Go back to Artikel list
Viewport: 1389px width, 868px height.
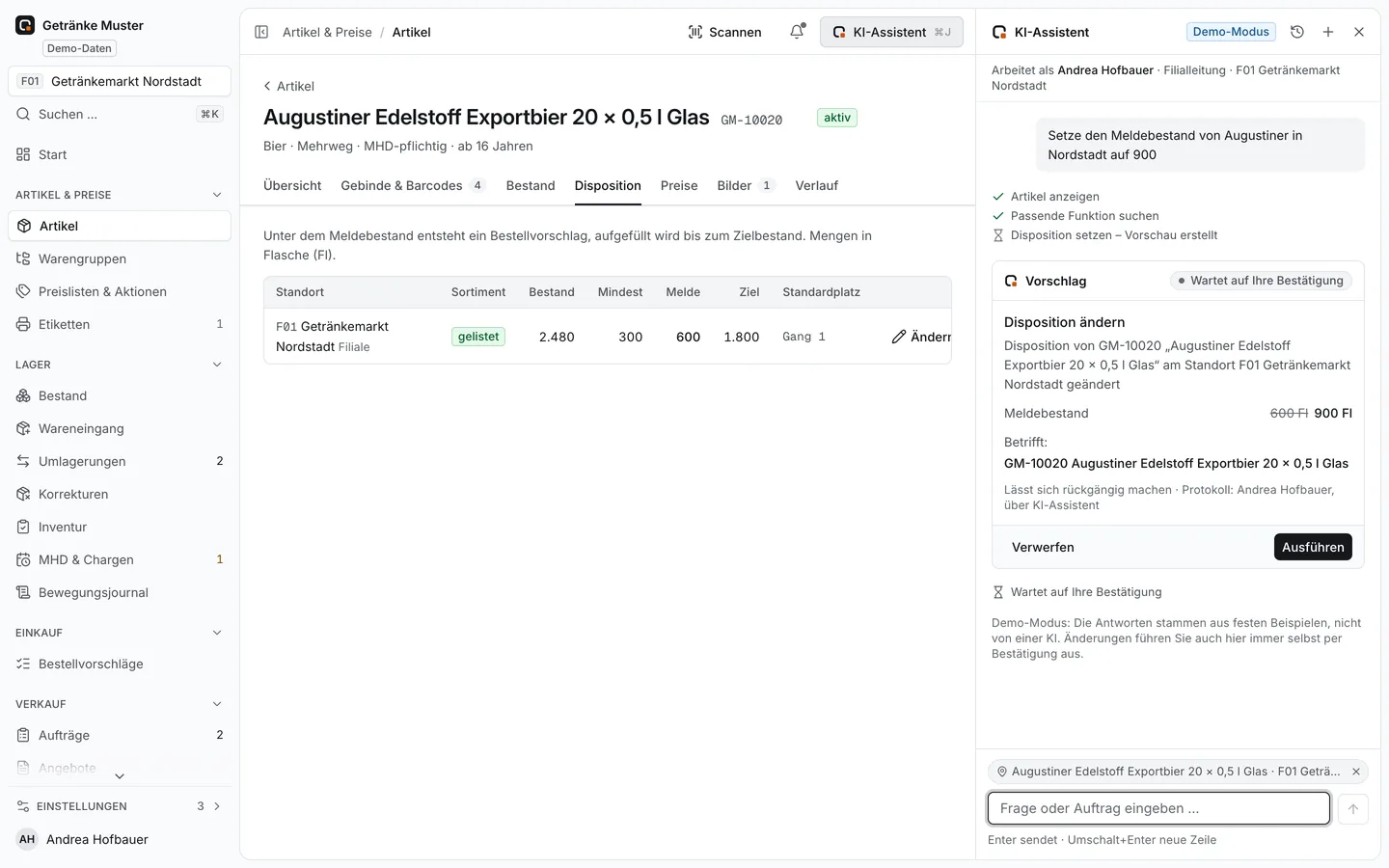[288, 86]
